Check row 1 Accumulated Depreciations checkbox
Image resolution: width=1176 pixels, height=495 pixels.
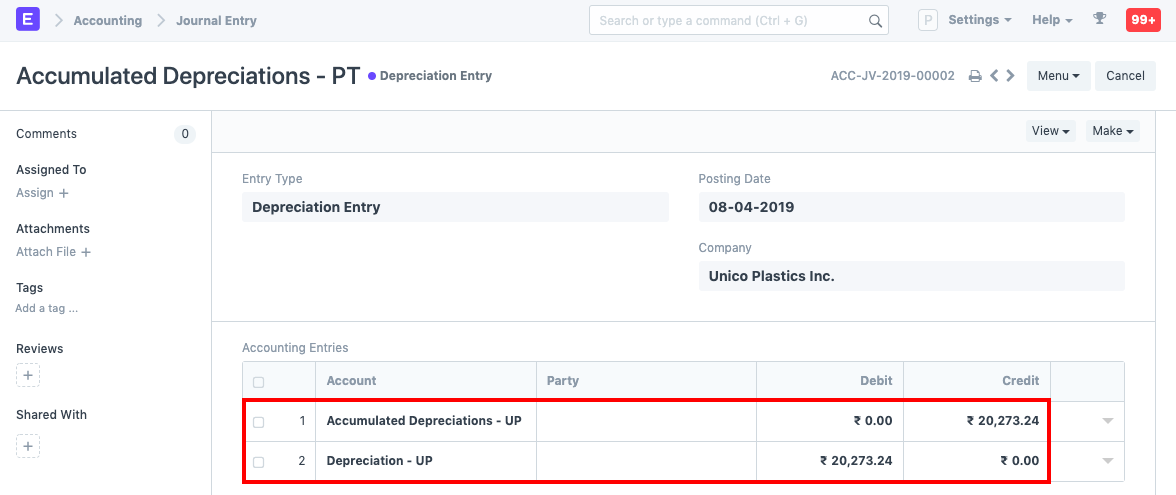click(259, 422)
